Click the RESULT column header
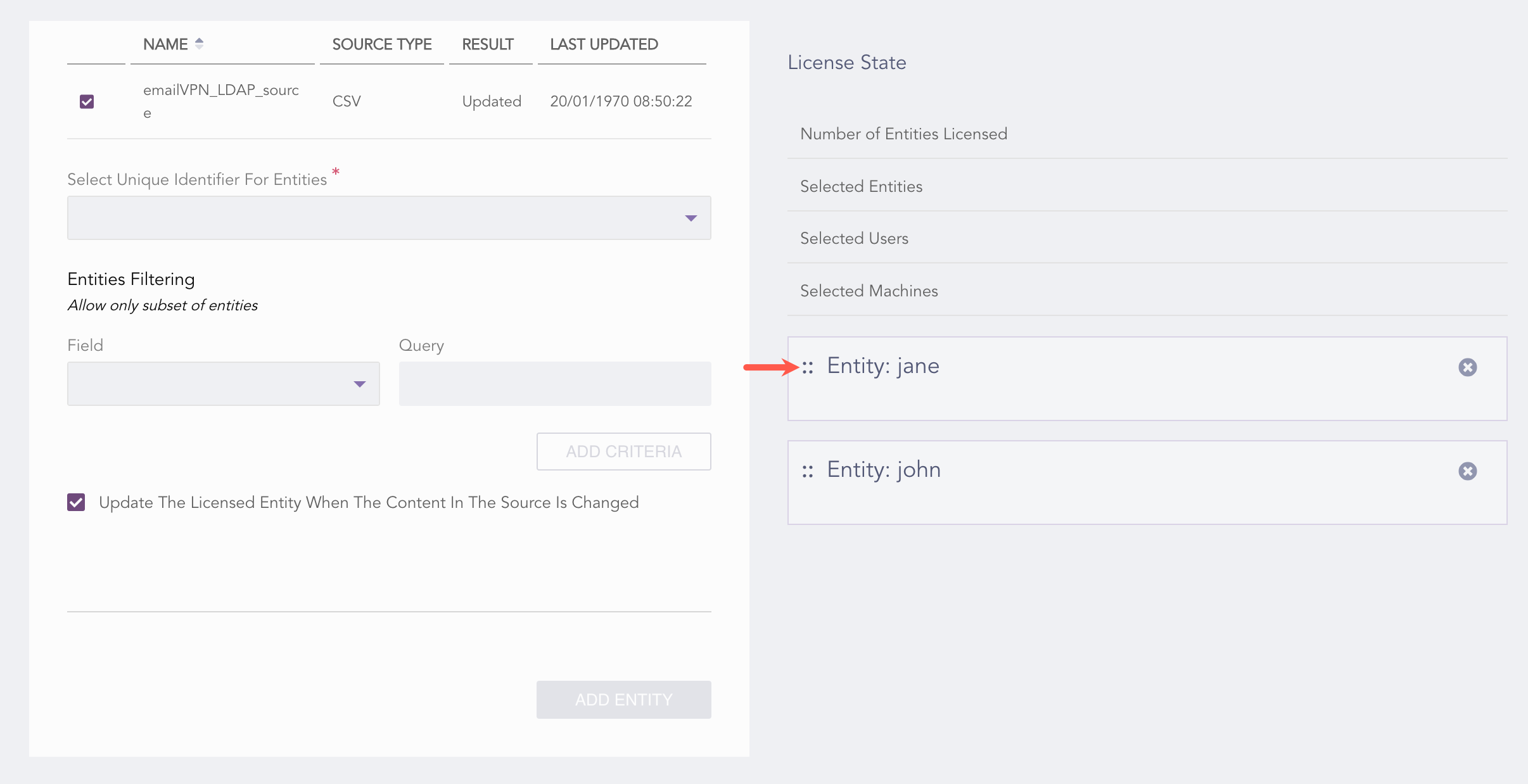Image resolution: width=1528 pixels, height=784 pixels. (x=487, y=44)
